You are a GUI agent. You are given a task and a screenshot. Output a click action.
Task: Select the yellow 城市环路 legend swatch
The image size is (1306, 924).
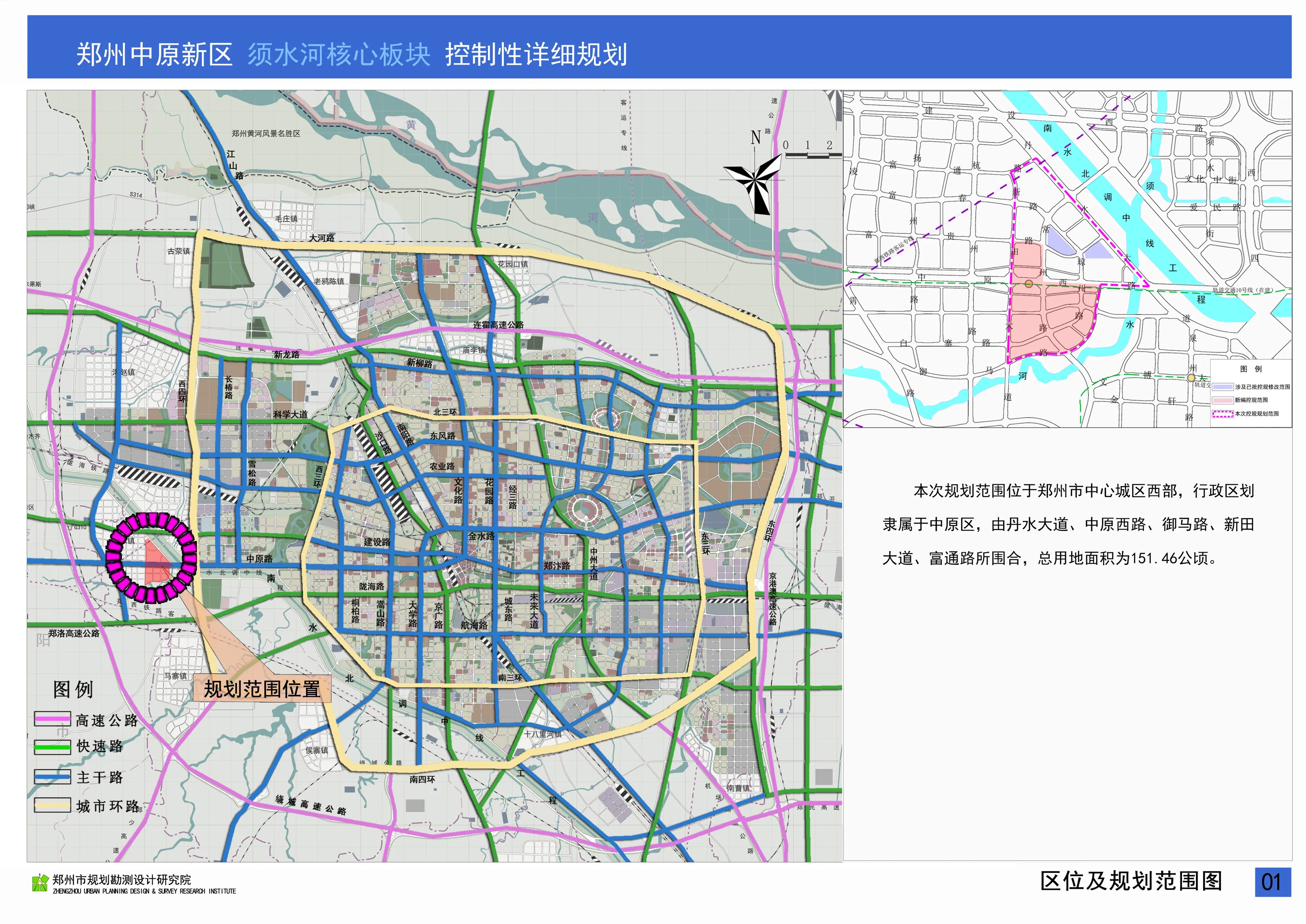(x=52, y=805)
